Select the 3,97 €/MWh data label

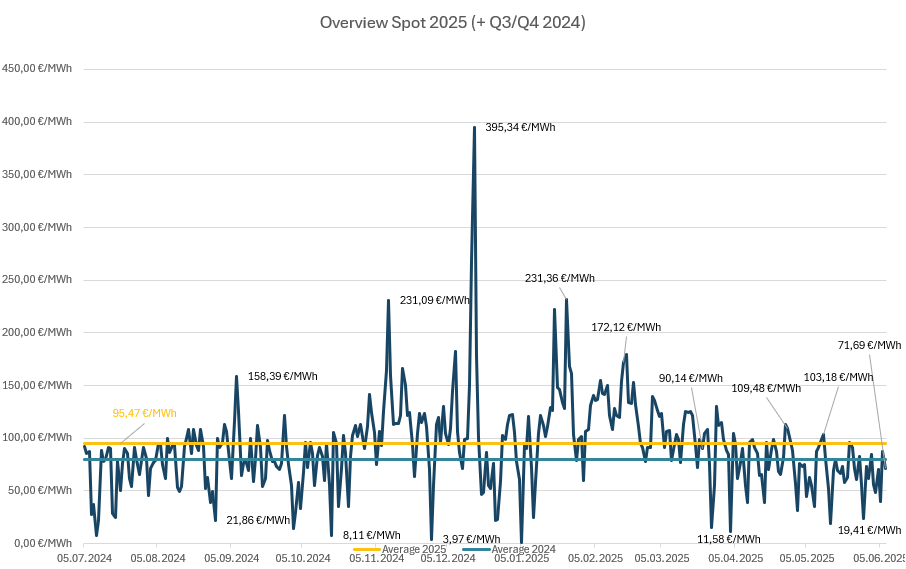[x=471, y=539]
